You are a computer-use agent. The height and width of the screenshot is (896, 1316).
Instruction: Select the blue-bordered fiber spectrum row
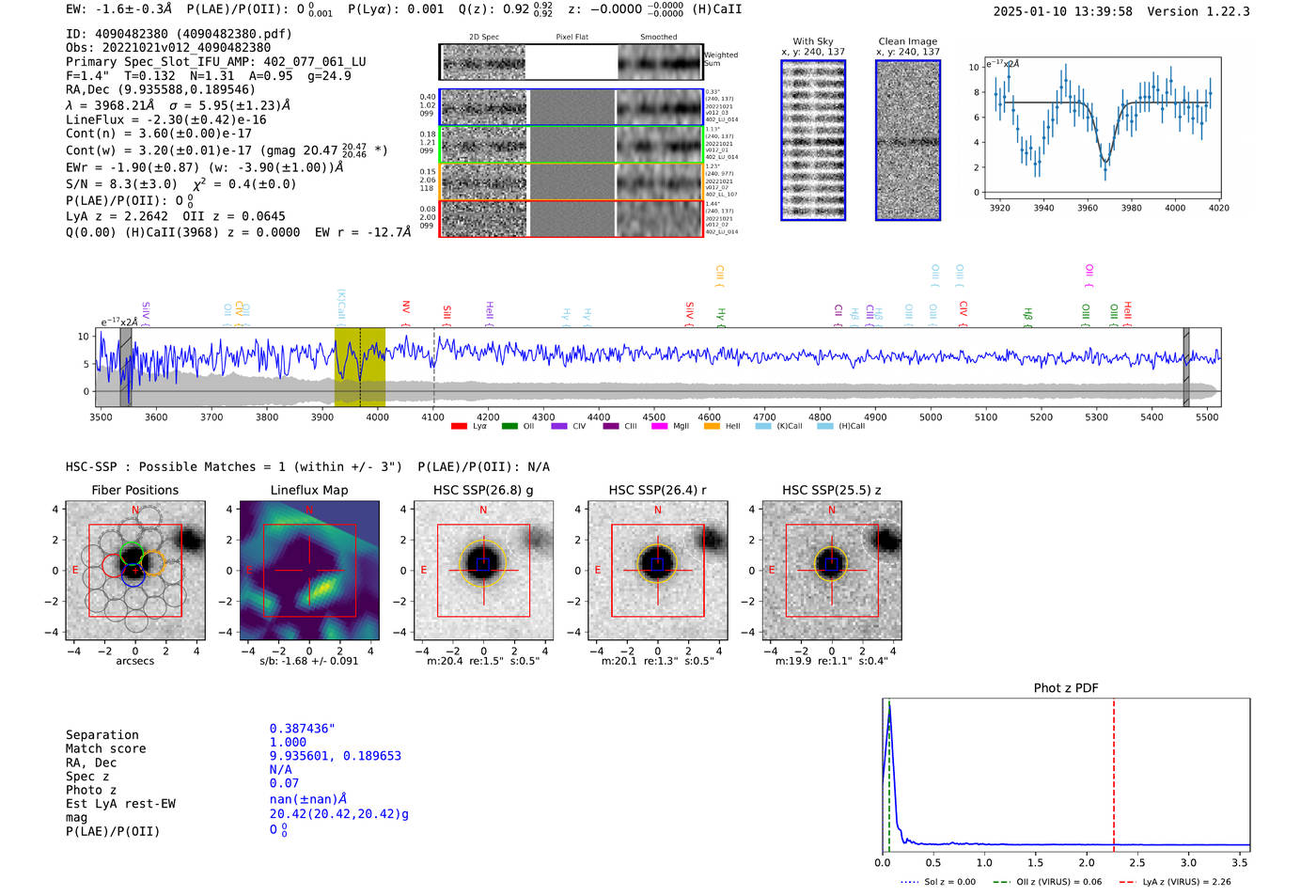point(572,107)
